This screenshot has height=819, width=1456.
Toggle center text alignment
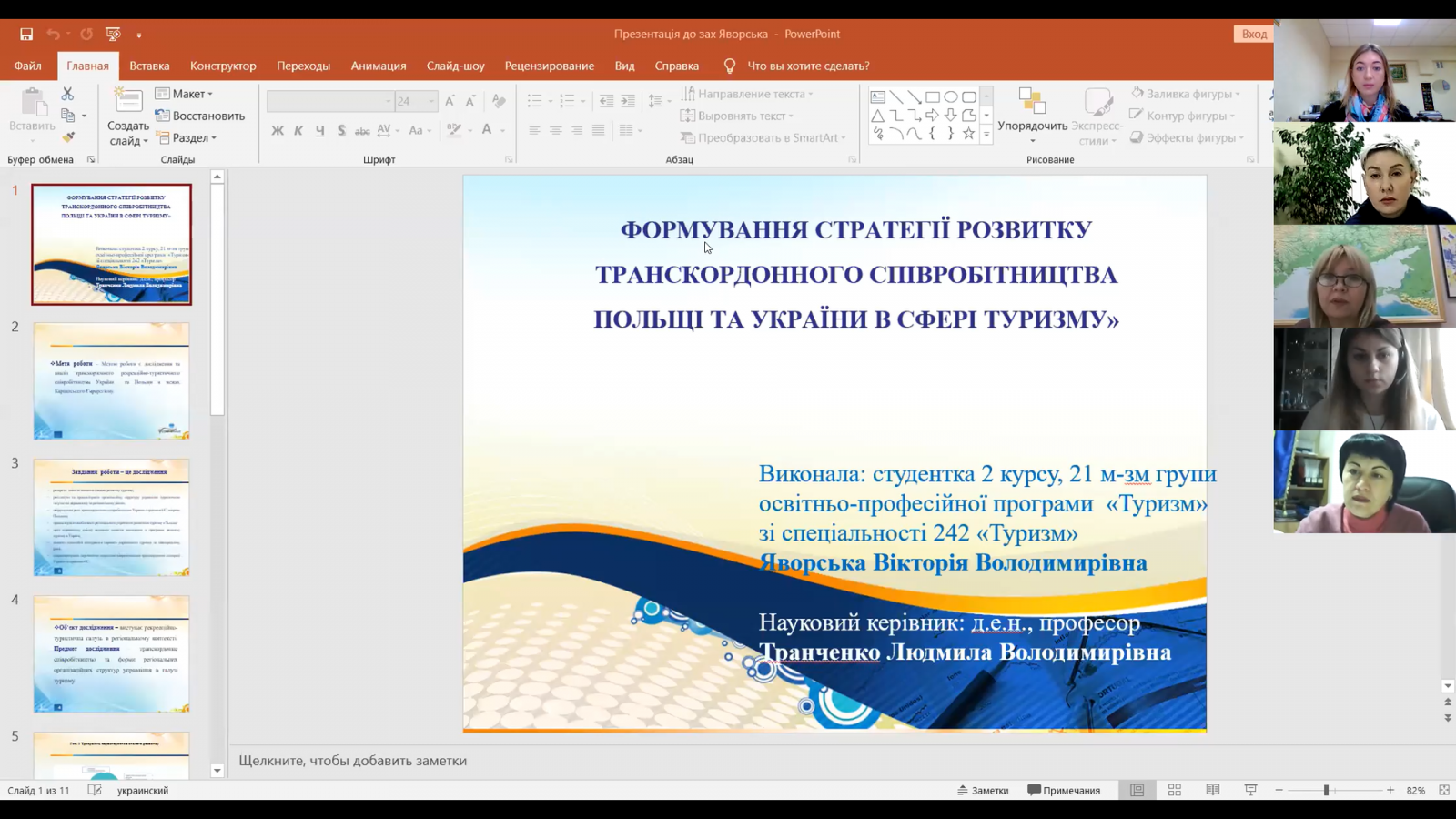[555, 131]
